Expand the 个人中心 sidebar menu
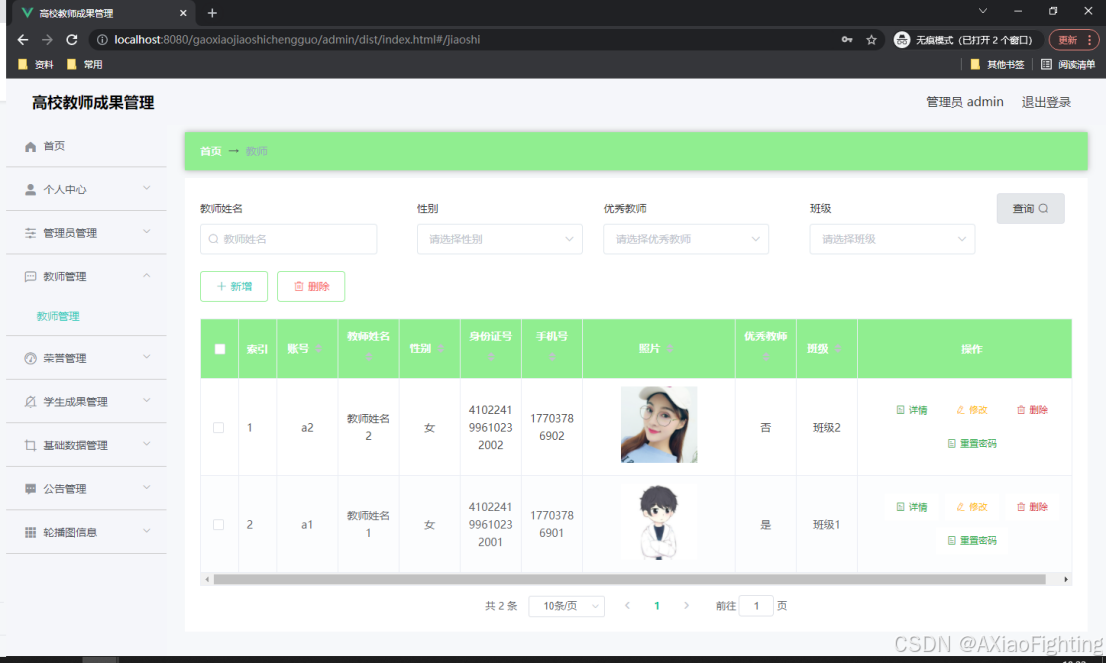 (x=86, y=189)
